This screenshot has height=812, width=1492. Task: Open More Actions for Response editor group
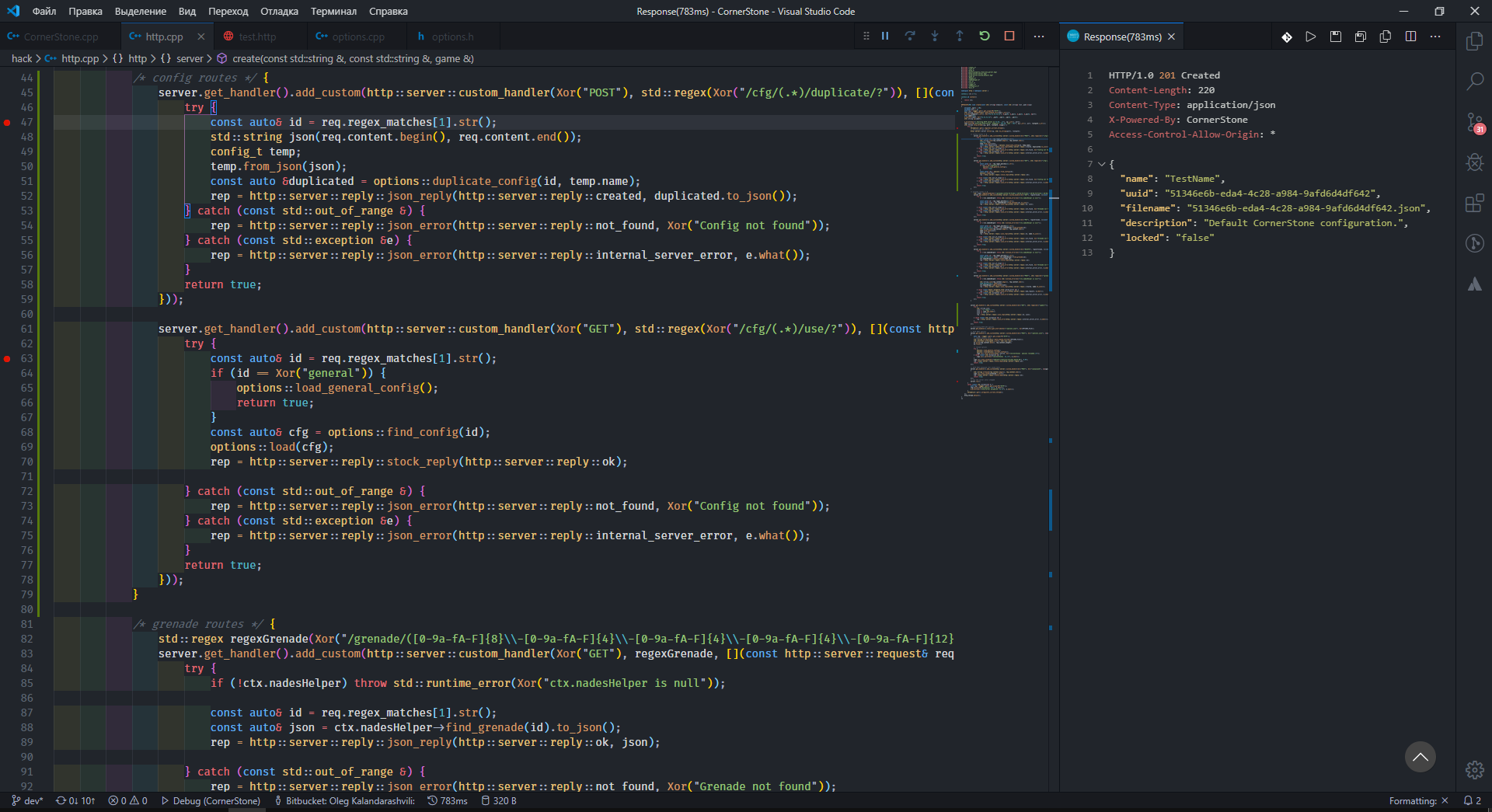1435,37
